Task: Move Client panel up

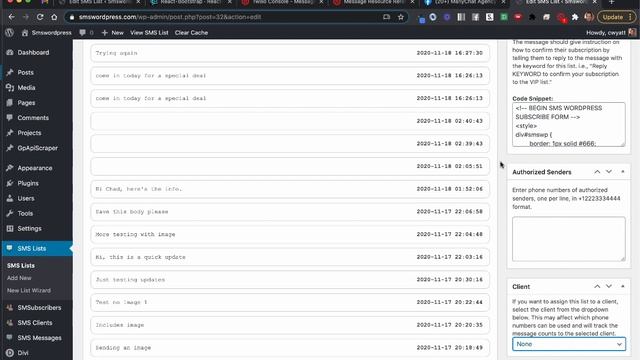Action: [x=597, y=287]
